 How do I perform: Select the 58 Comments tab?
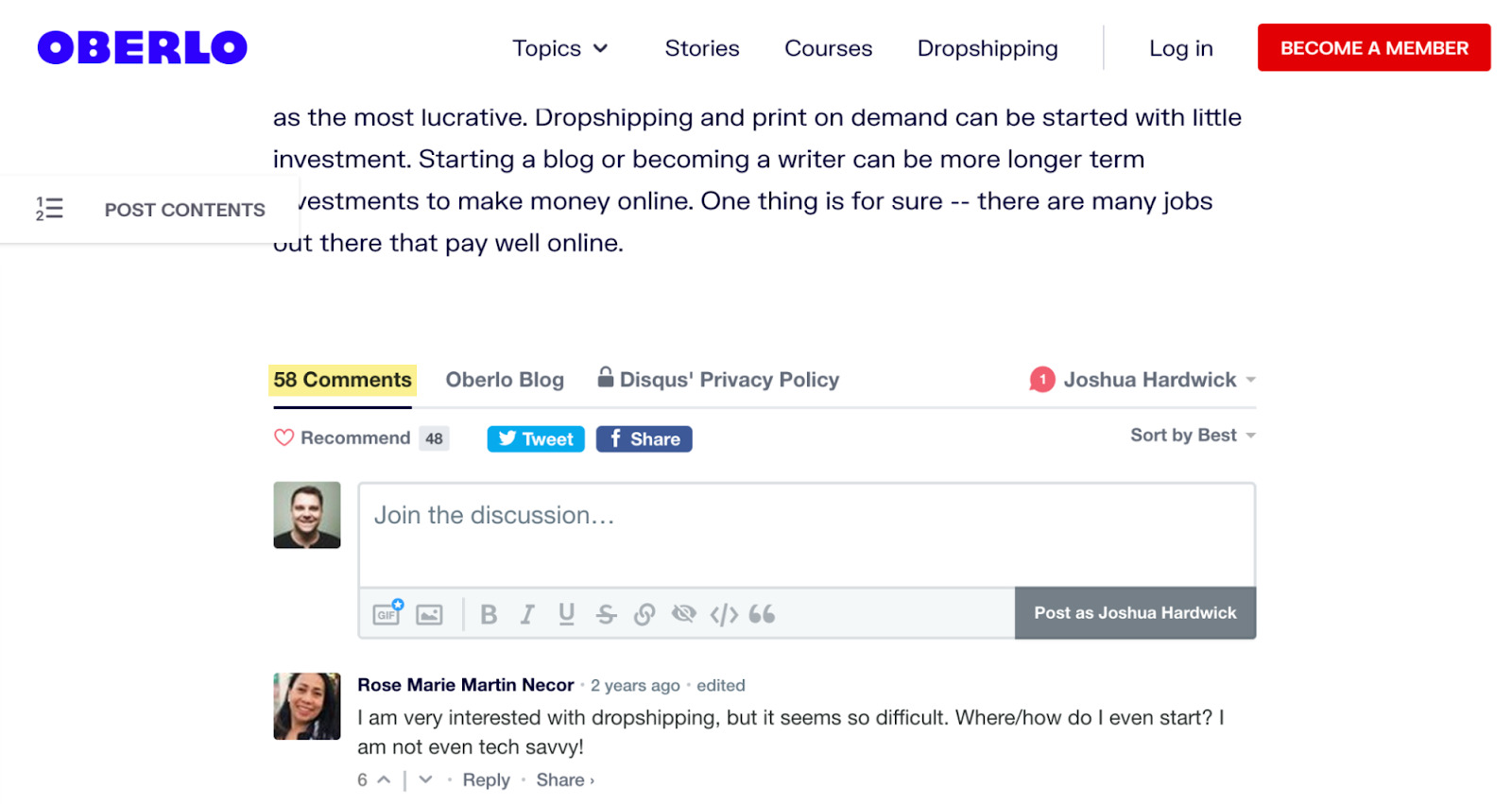point(342,380)
